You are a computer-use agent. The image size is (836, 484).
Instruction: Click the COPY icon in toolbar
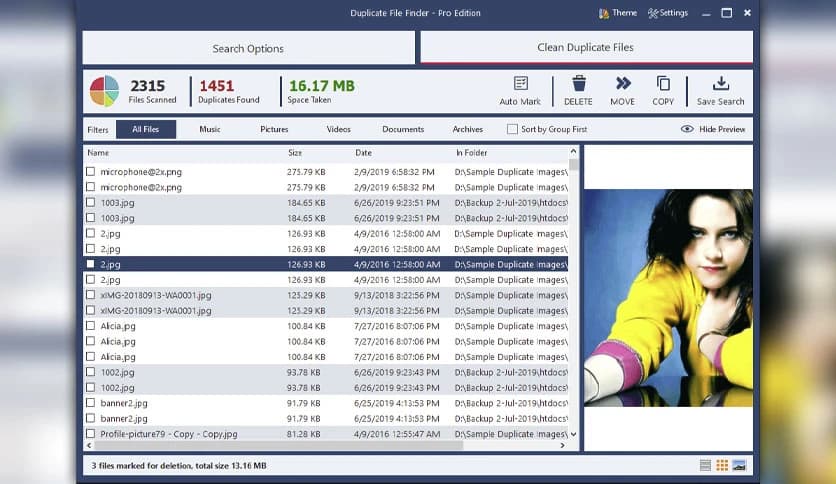663,84
